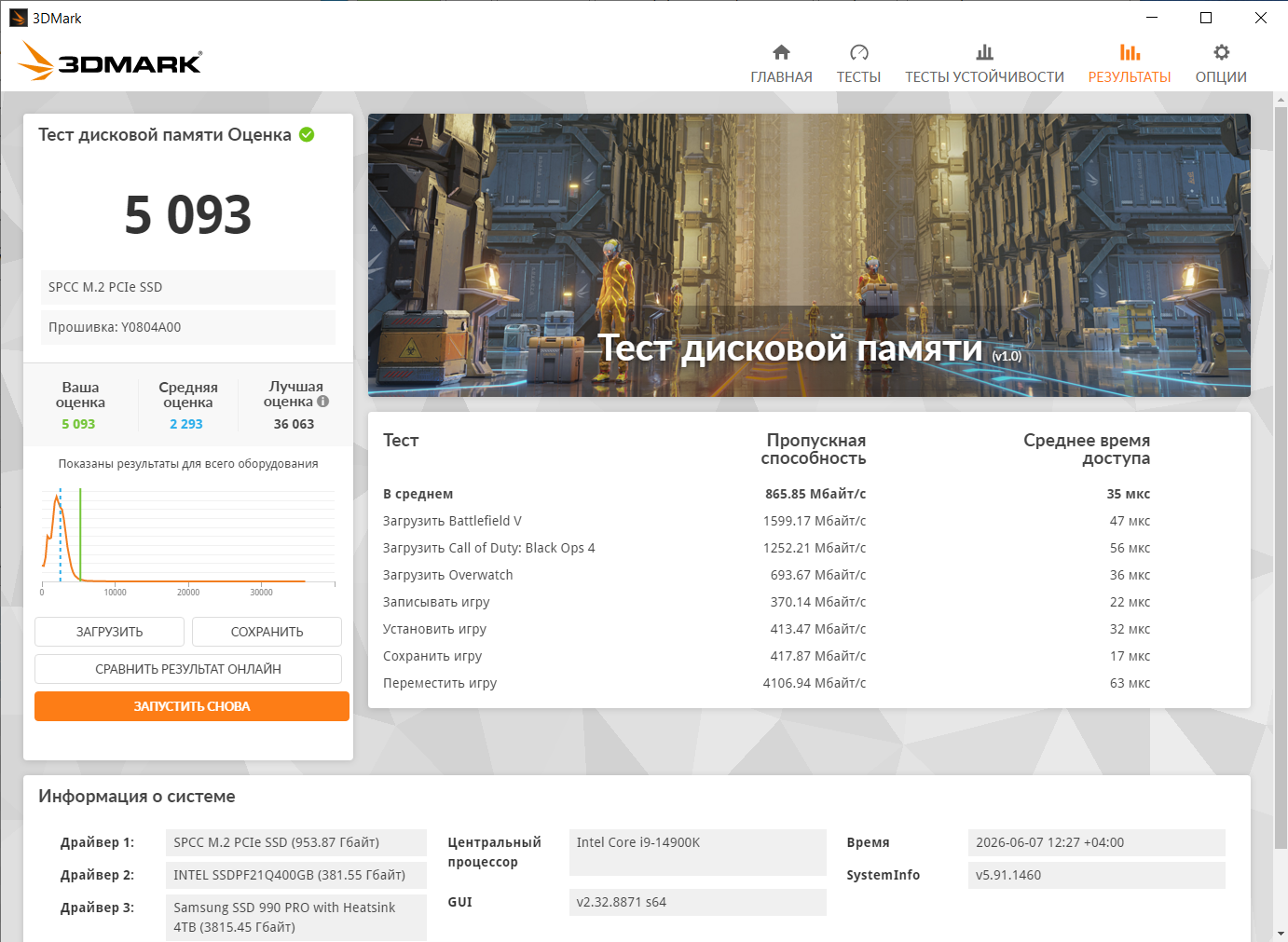Screen dimensions: 1288x942
Task: Click the storage test banner image
Action: (x=809, y=255)
